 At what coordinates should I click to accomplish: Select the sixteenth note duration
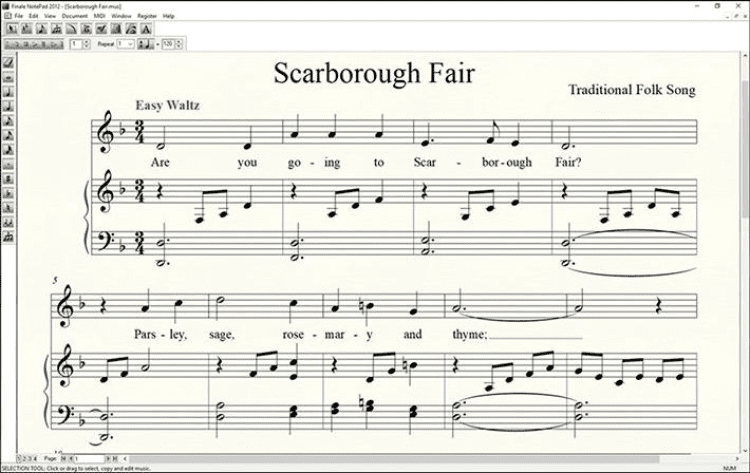coord(8,135)
